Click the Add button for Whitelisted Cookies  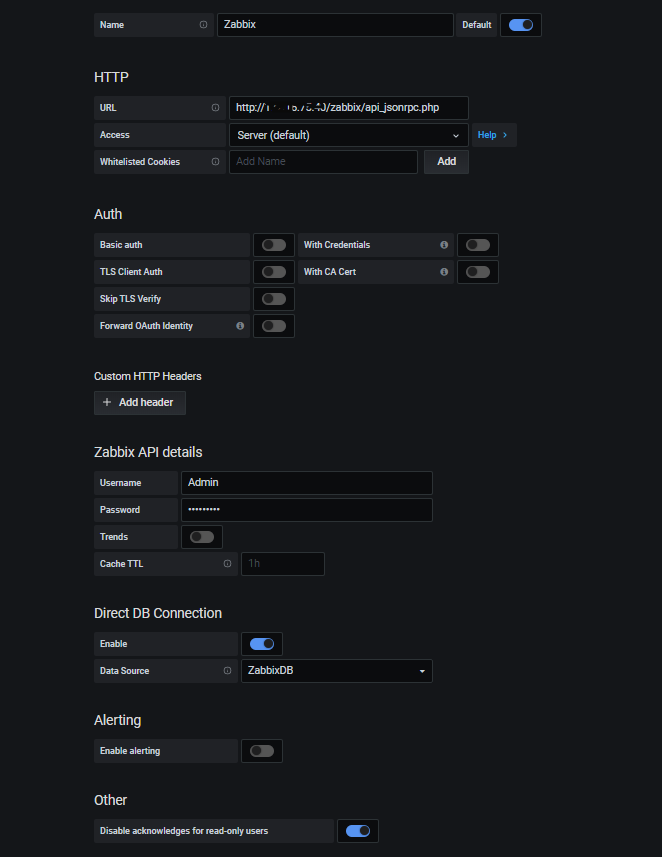coord(446,161)
